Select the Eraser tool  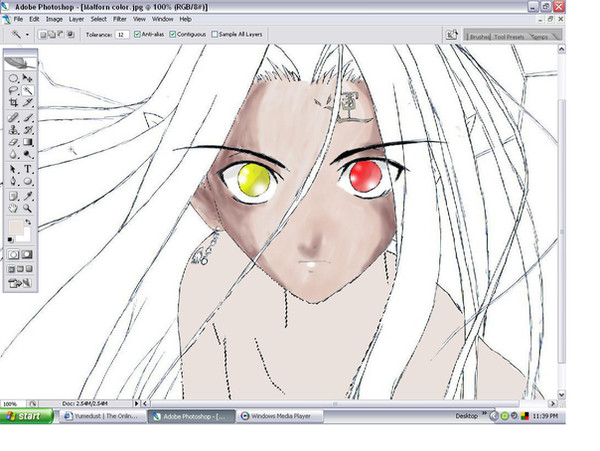(13, 142)
